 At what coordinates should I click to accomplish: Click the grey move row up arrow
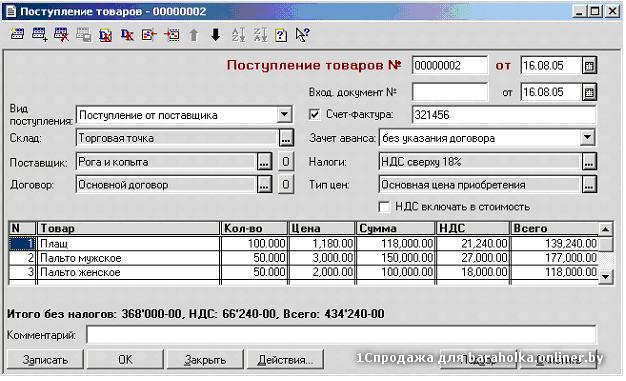tap(194, 35)
